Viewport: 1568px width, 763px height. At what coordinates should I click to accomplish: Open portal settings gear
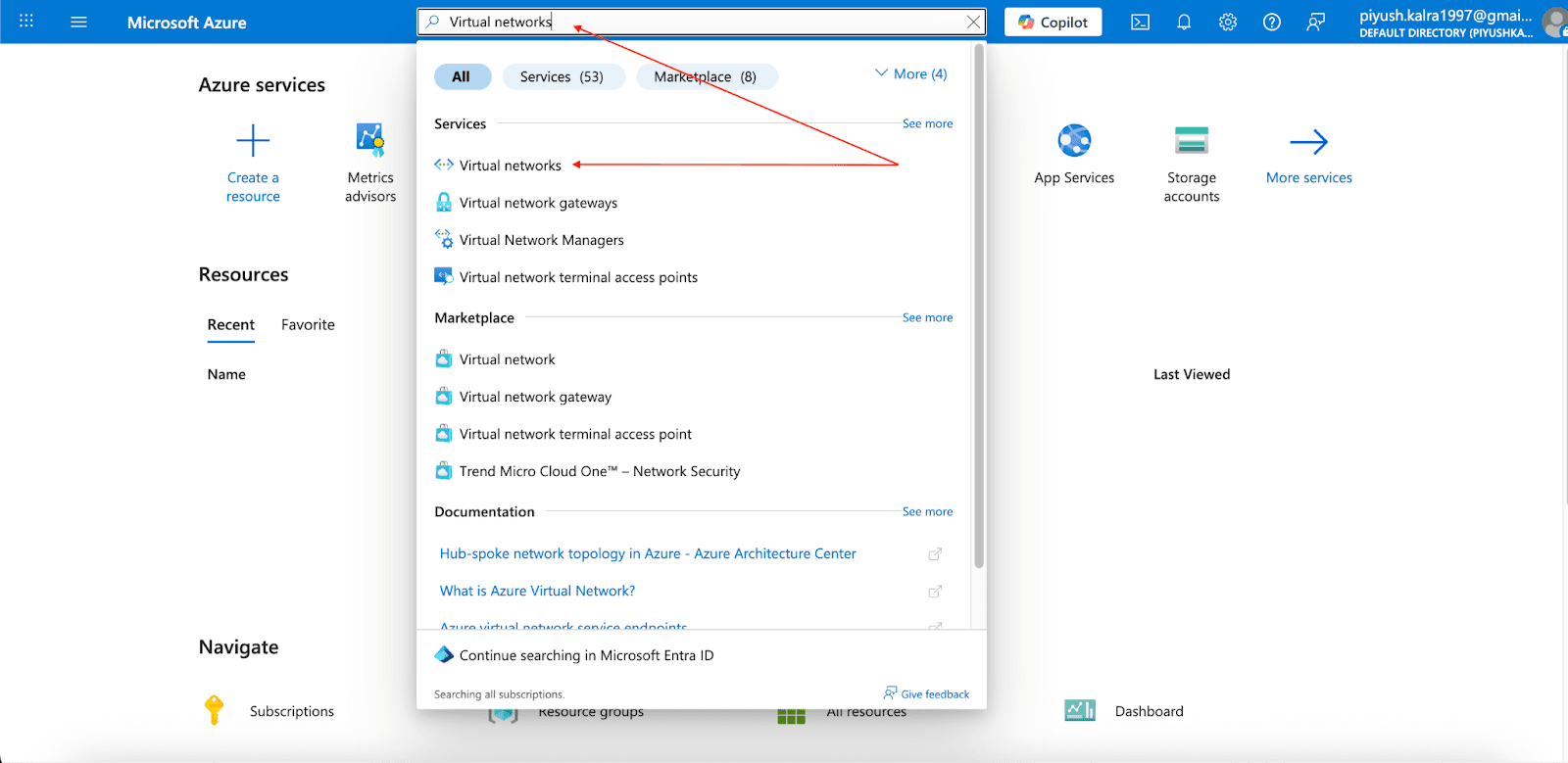pos(1228,22)
